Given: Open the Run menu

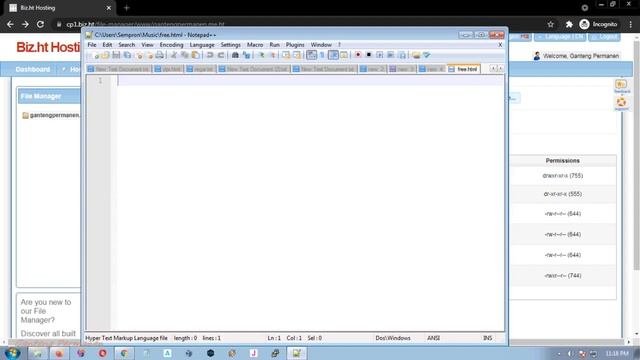Looking at the screenshot, I should (275, 45).
